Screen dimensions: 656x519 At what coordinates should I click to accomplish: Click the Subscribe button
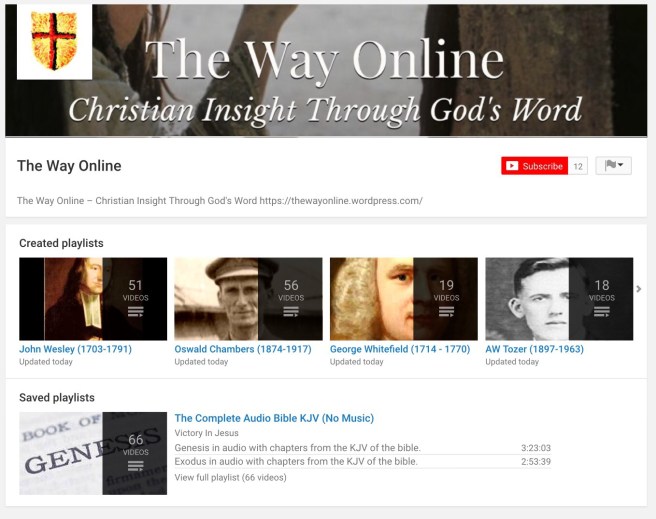pos(534,166)
